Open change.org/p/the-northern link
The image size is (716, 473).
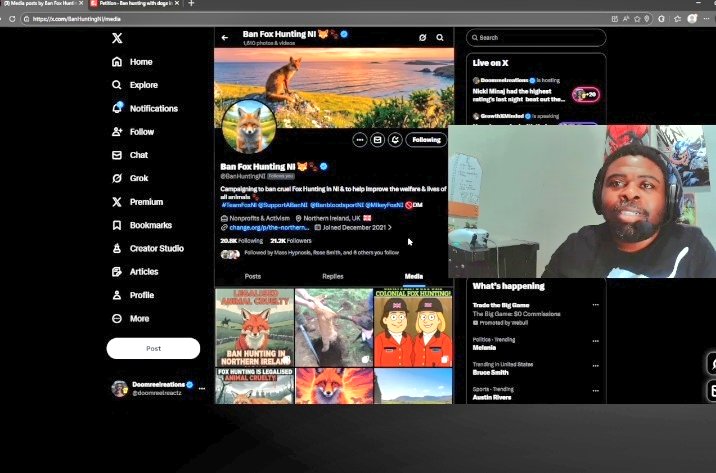[x=269, y=227]
